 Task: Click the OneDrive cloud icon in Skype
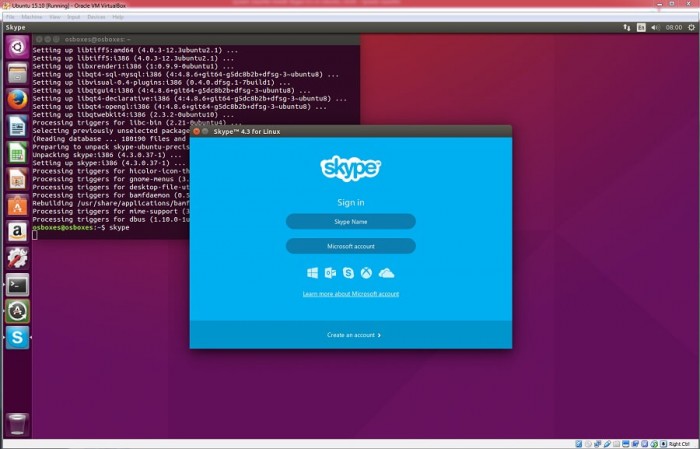[386, 273]
